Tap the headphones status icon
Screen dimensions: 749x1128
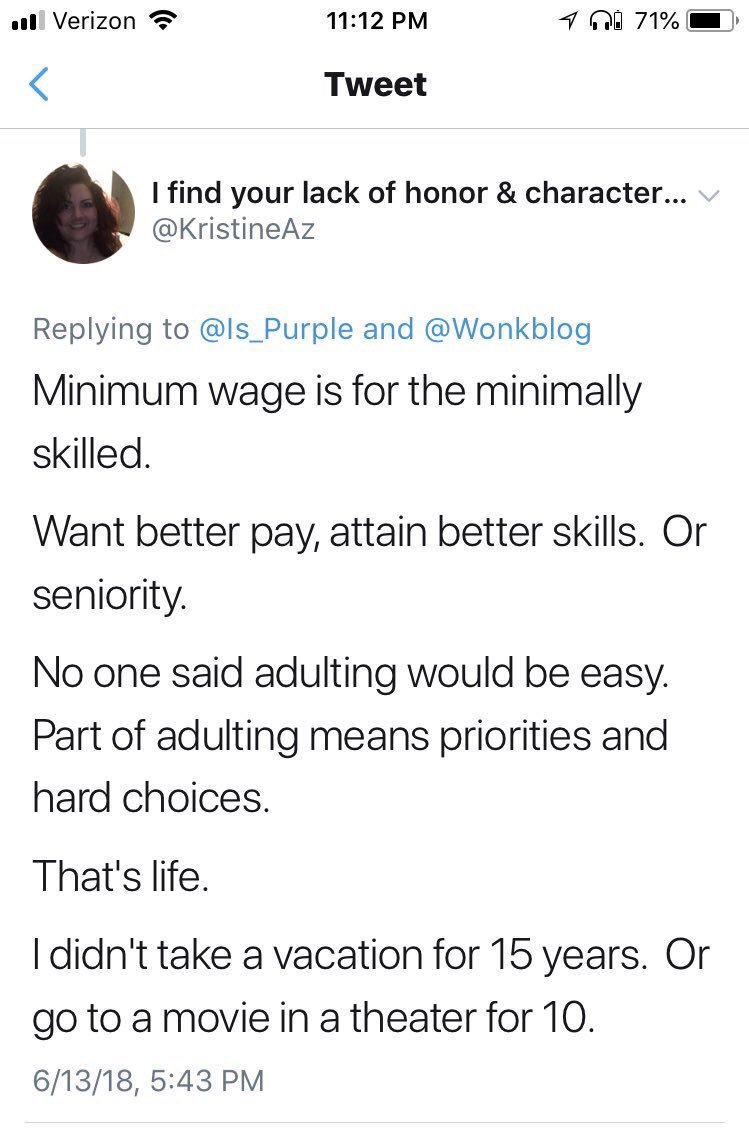[605, 20]
